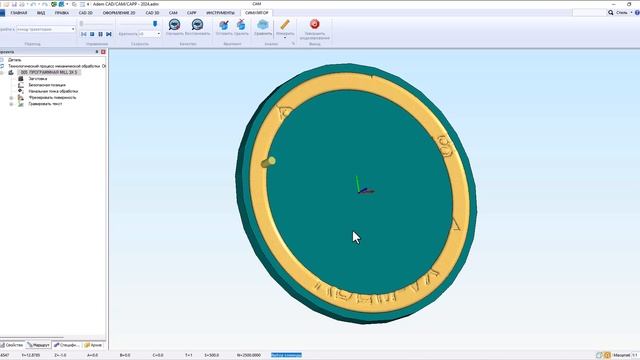Click the Восстановить simulation state icon
Image resolution: width=640 pixels, height=360 pixels.
(197, 25)
